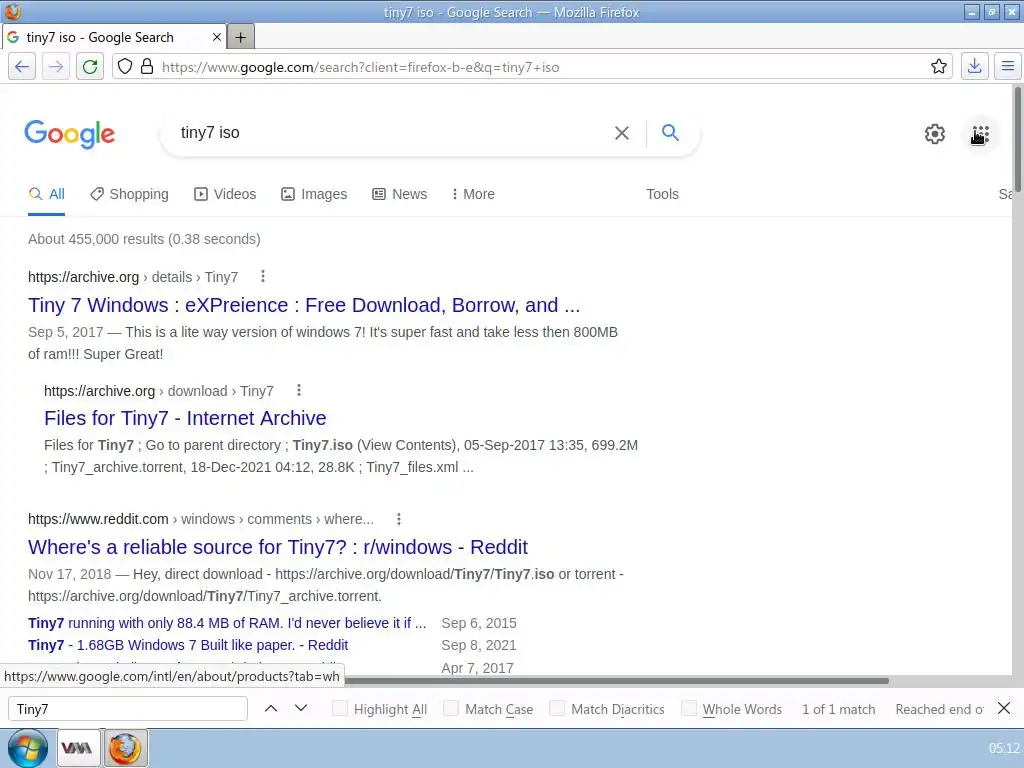This screenshot has height=768, width=1024.
Task: Expand the Tools search filters
Action: click(662, 194)
